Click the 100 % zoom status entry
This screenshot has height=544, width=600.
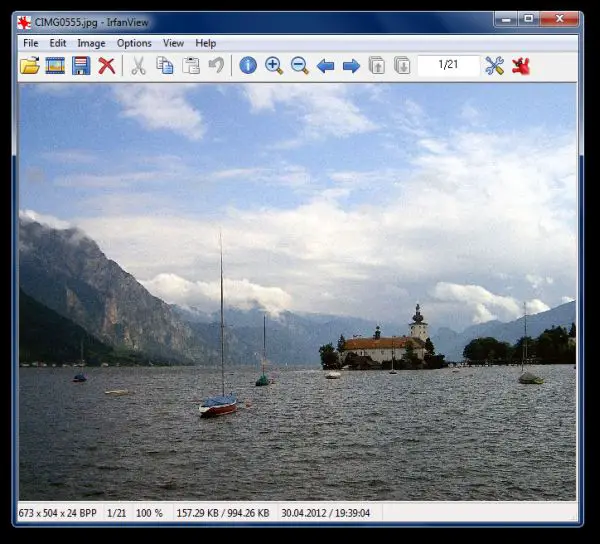tap(149, 513)
